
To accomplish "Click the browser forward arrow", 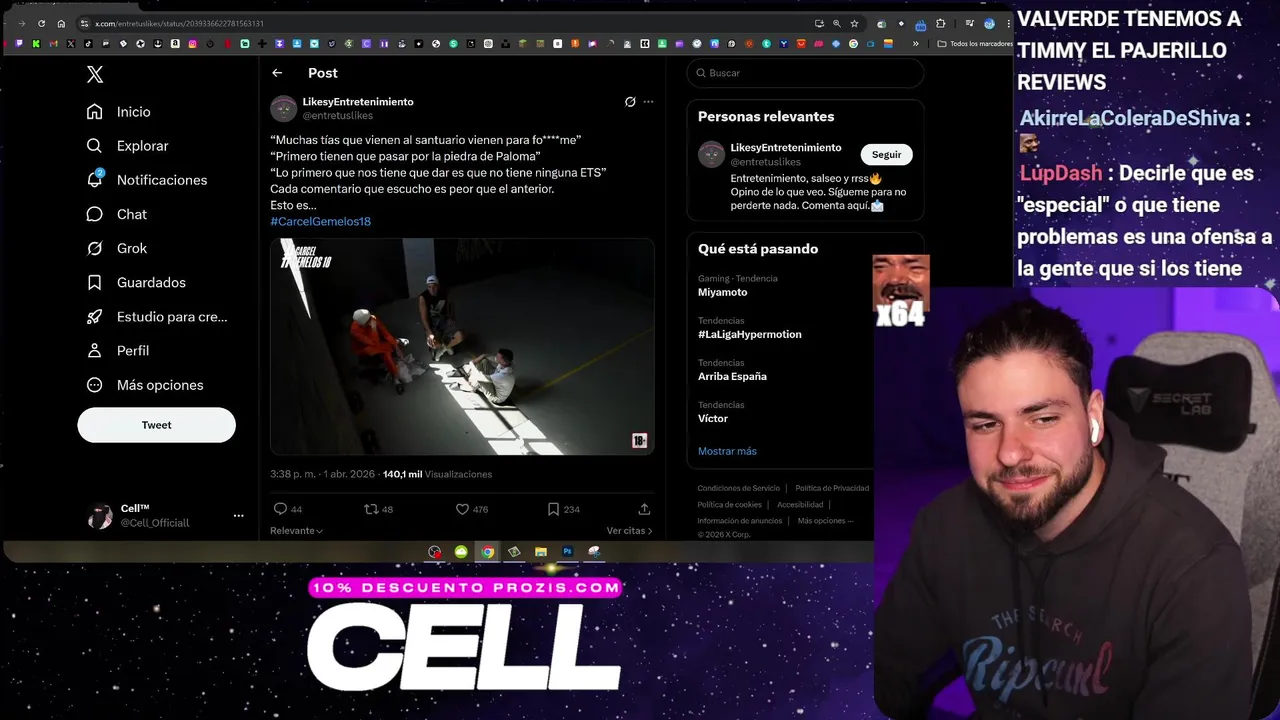I will point(21,23).
